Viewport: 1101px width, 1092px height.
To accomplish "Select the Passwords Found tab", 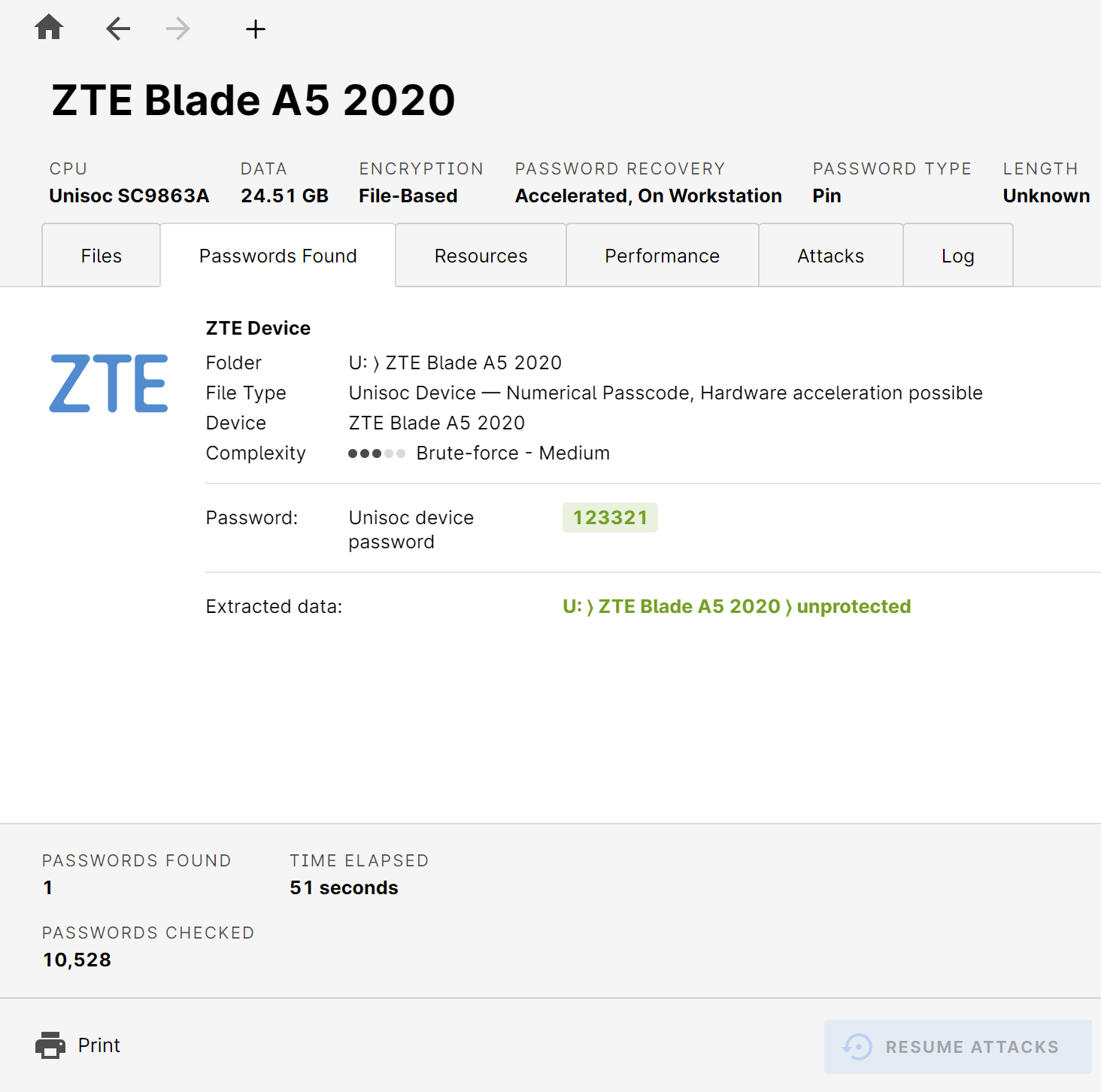I will (x=278, y=256).
